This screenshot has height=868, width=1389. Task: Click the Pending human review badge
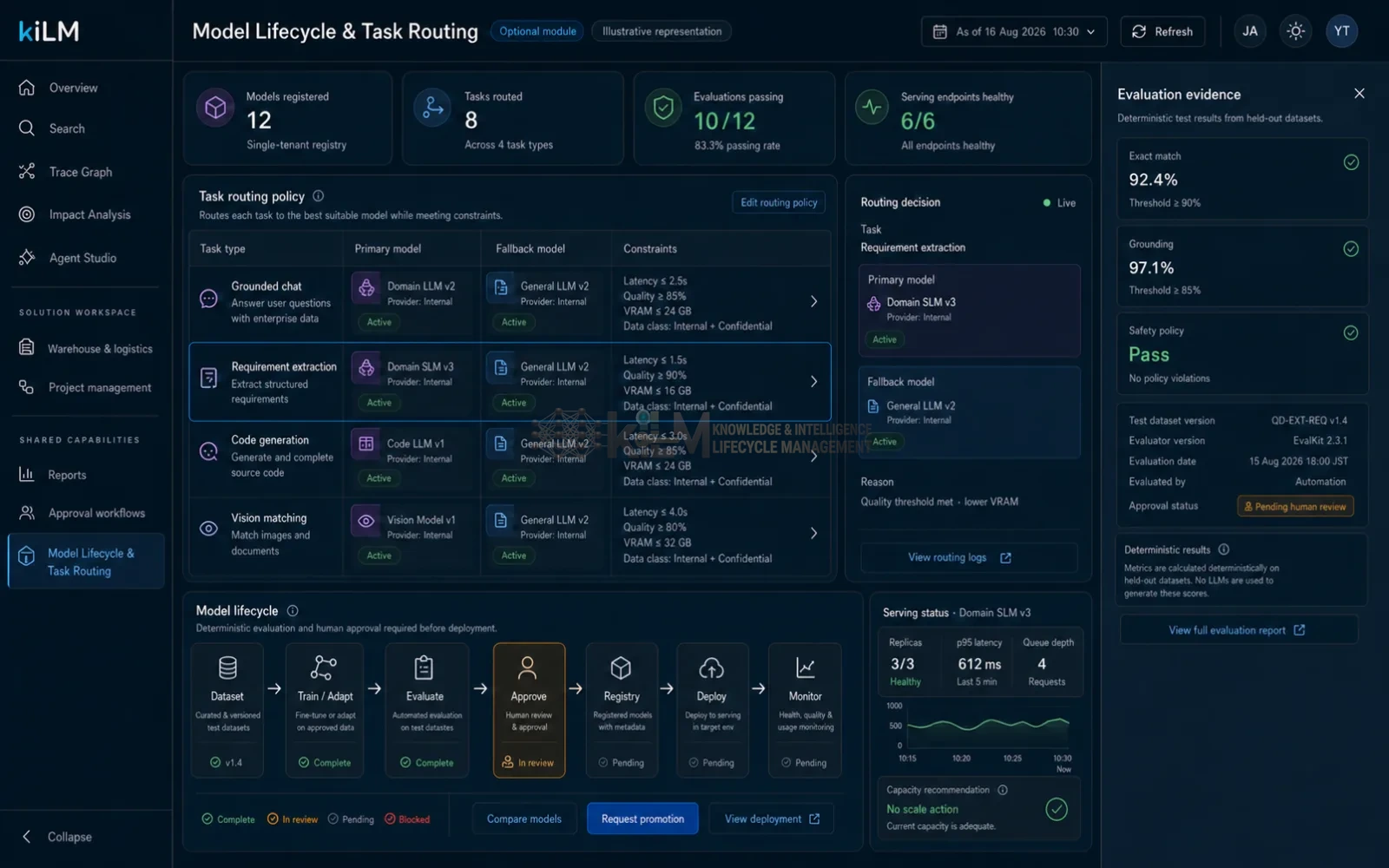pyautogui.click(x=1295, y=506)
